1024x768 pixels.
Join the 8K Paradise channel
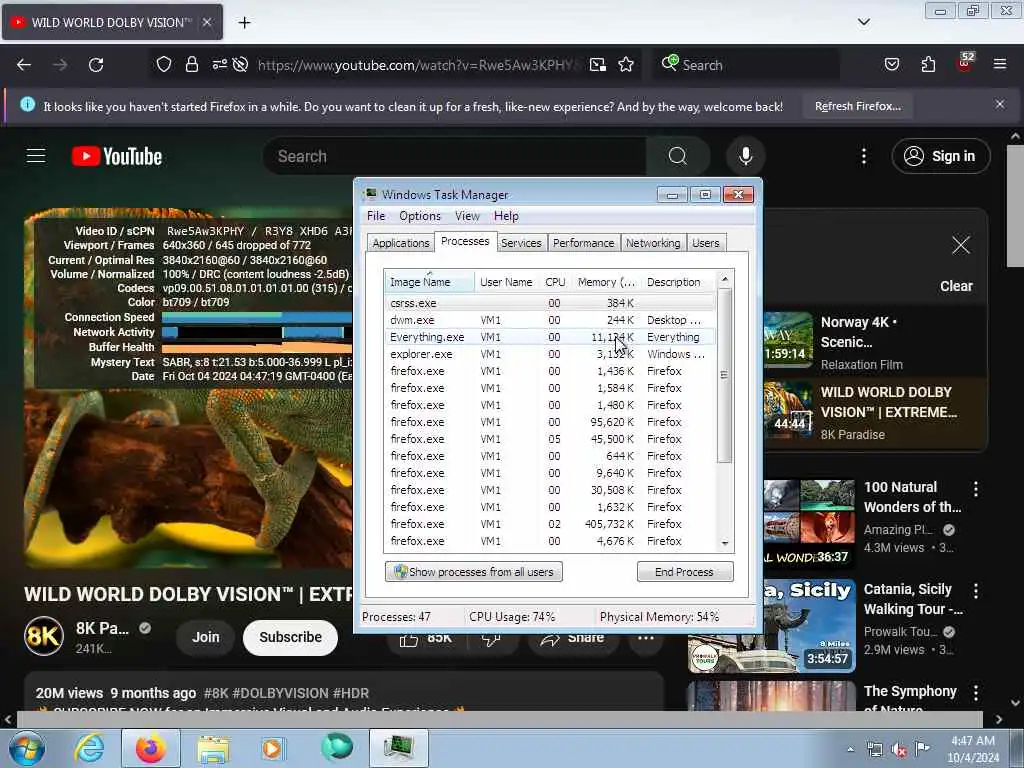tap(206, 637)
